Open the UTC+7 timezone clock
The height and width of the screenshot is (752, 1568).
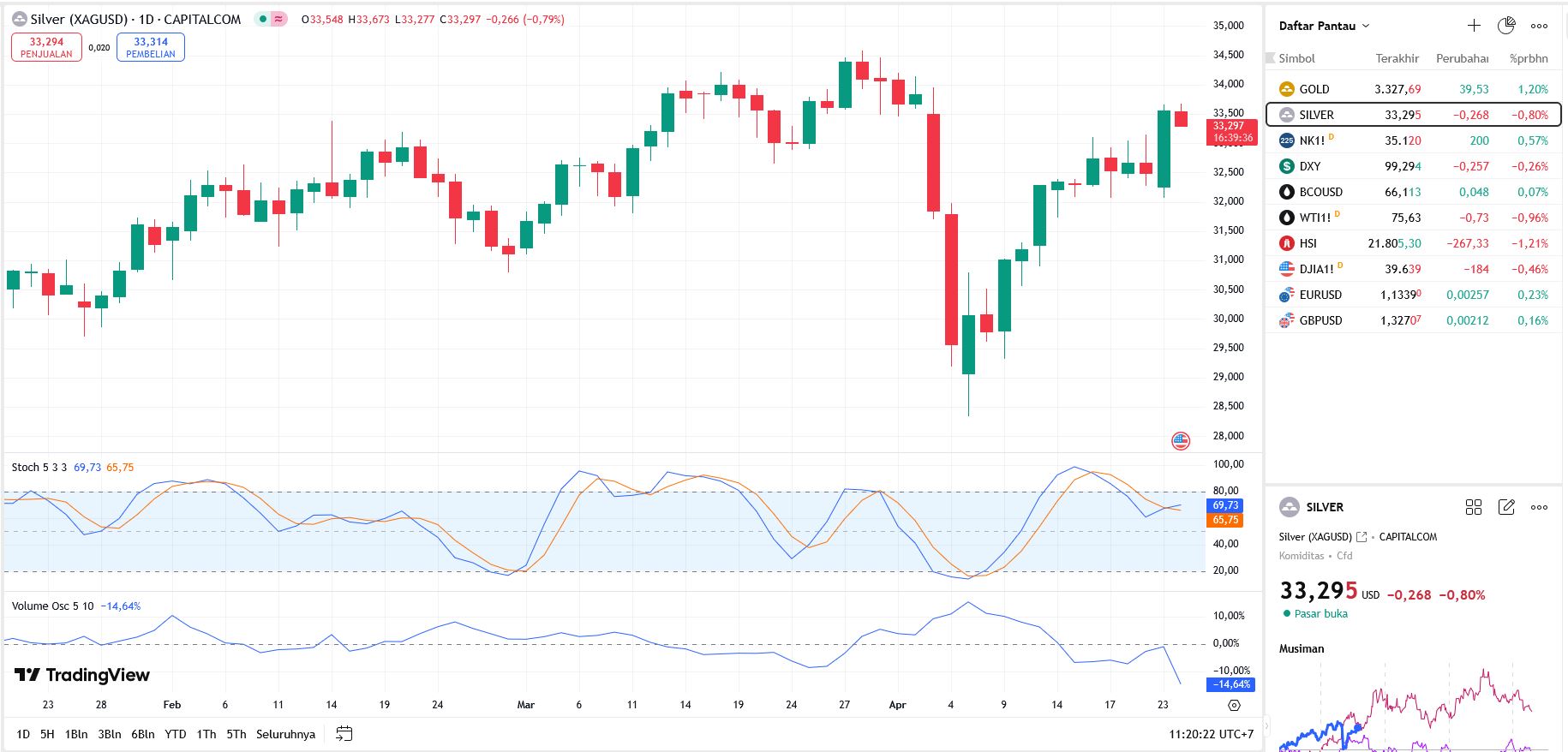tap(1211, 734)
